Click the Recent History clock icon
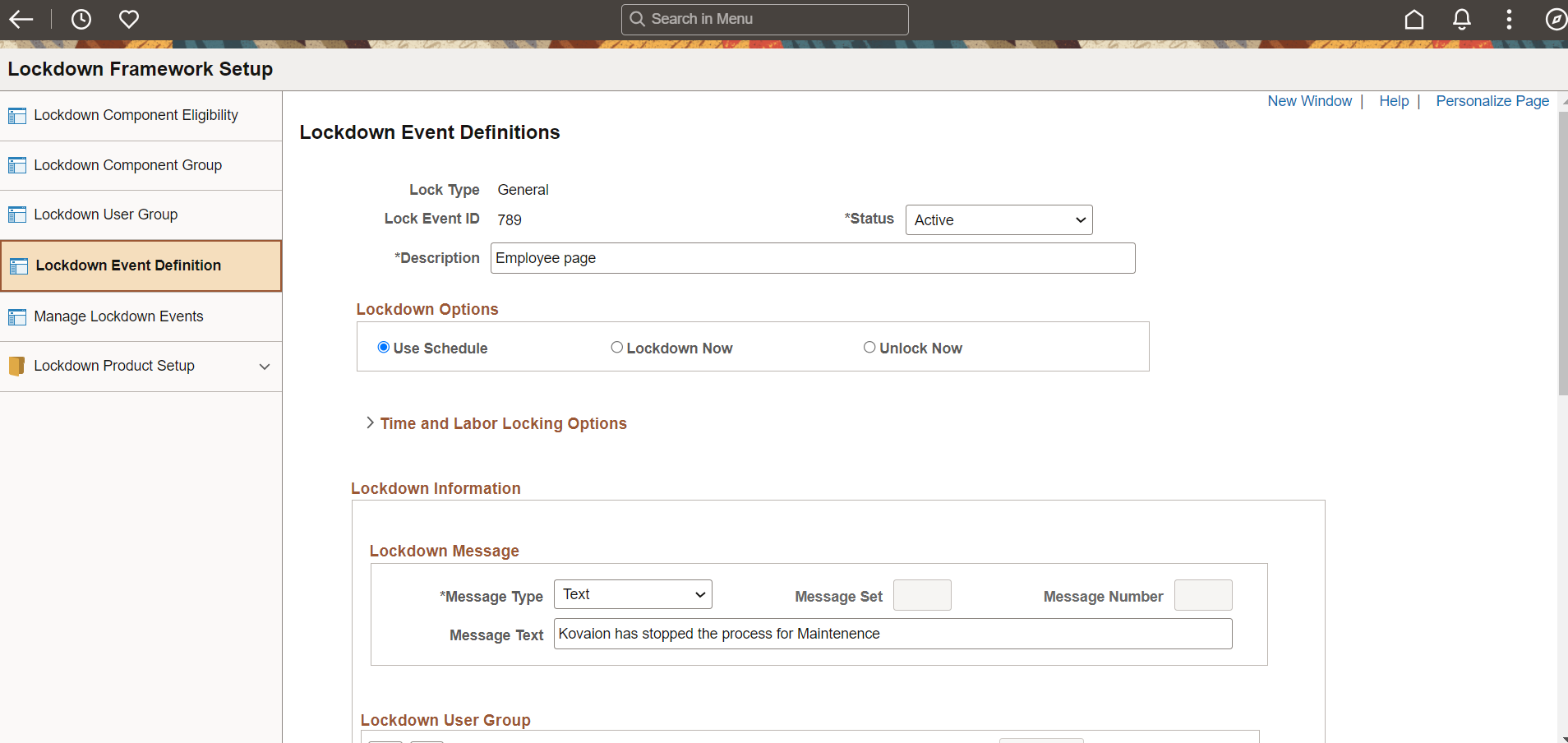Viewport: 1568px width, 743px height. (x=81, y=19)
